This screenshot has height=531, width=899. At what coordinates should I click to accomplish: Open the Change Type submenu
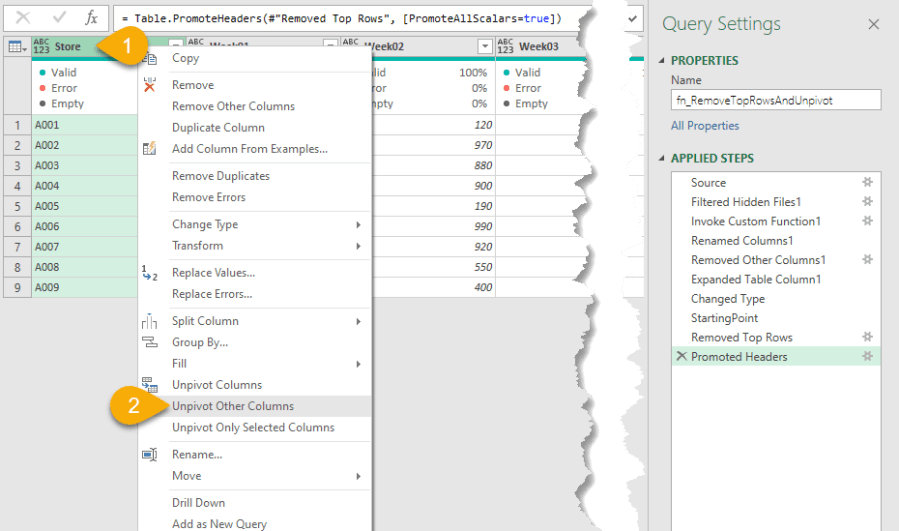tap(205, 225)
